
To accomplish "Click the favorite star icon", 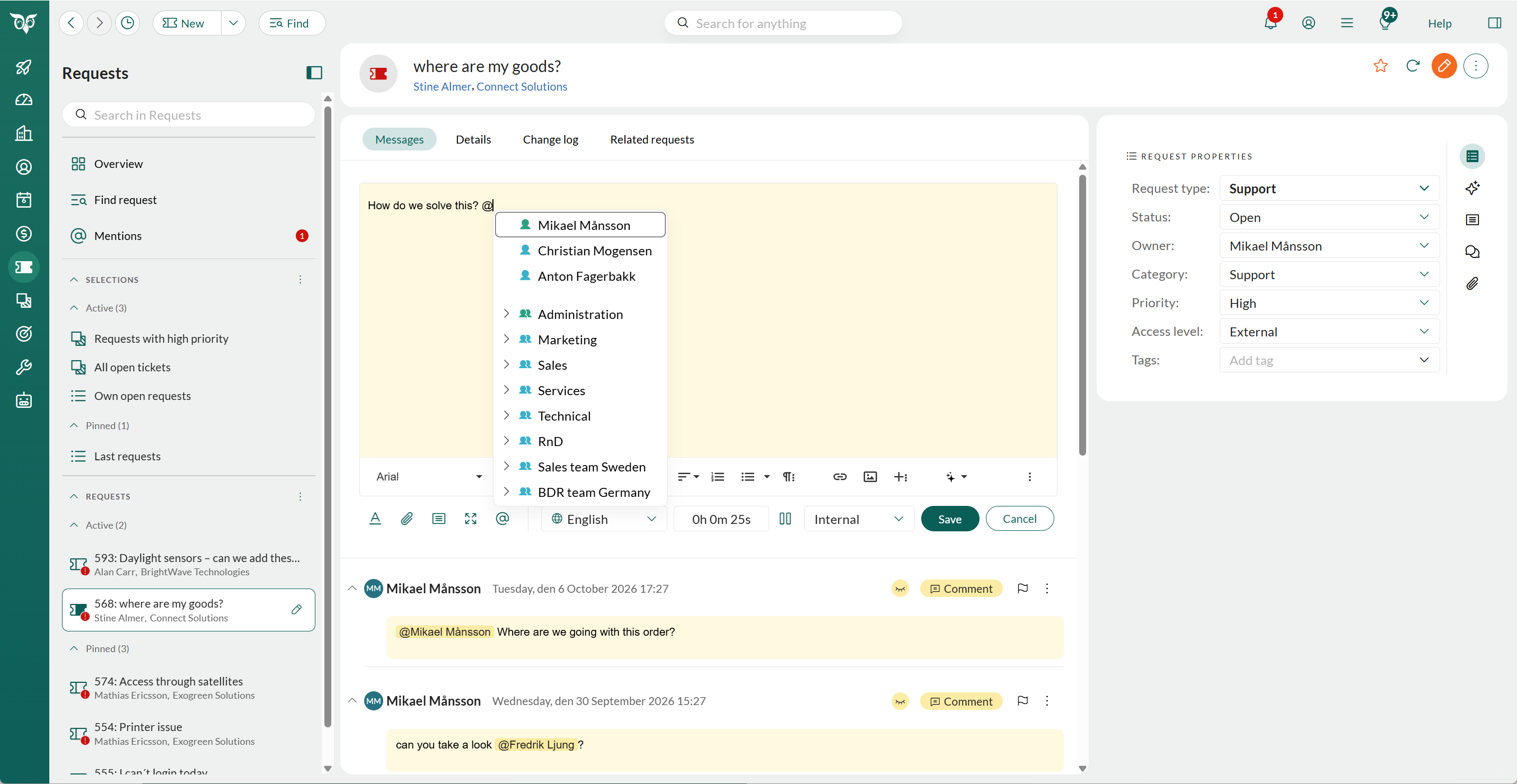I will pos(1380,66).
